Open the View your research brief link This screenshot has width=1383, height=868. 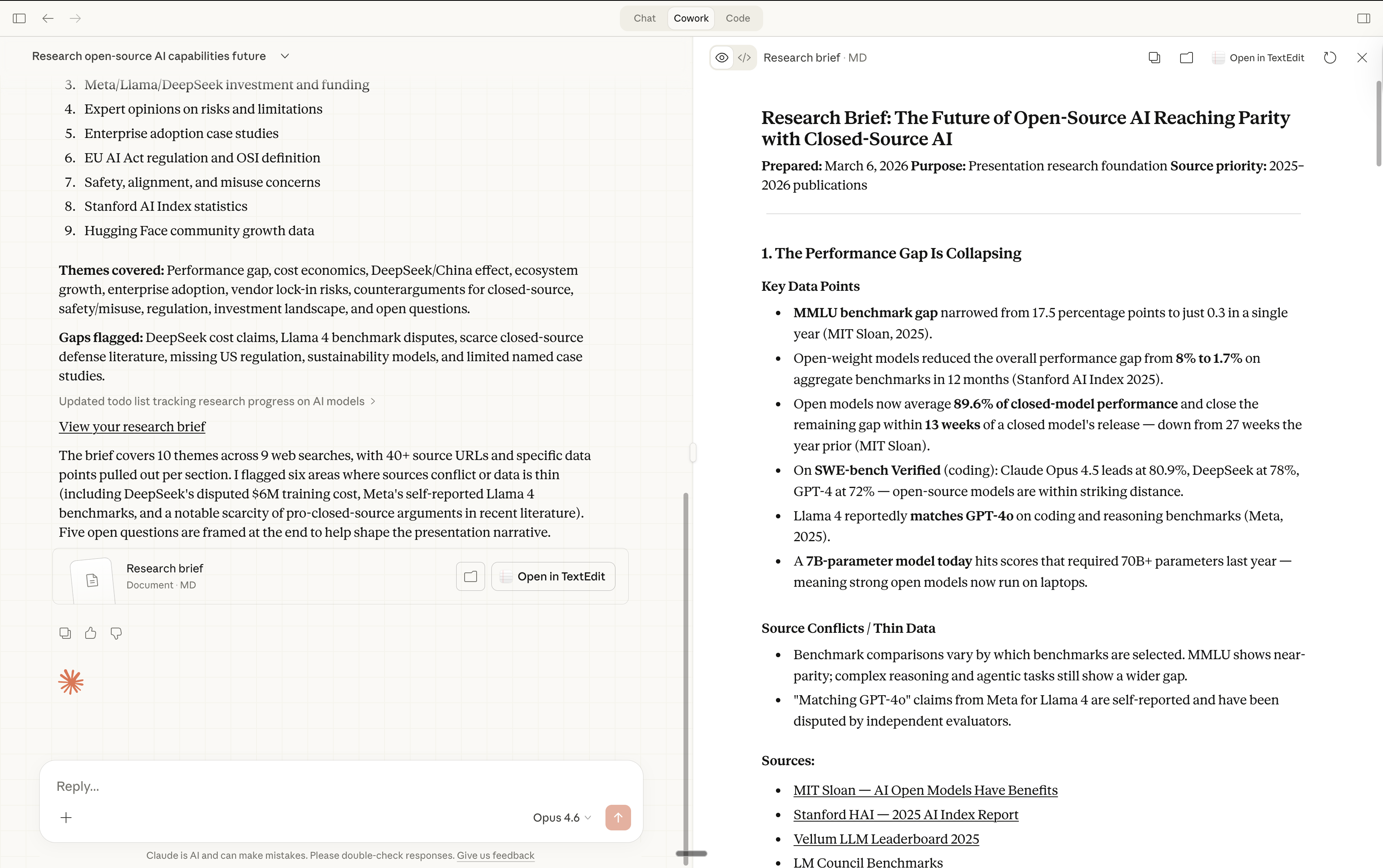coord(132,426)
